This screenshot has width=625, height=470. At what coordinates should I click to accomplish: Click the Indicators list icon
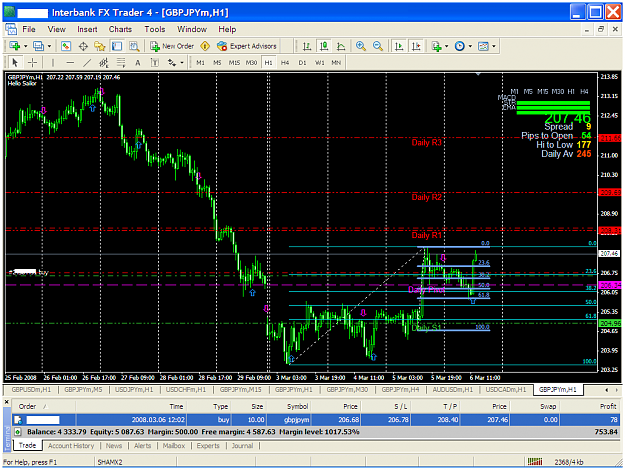pyautogui.click(x=436, y=46)
